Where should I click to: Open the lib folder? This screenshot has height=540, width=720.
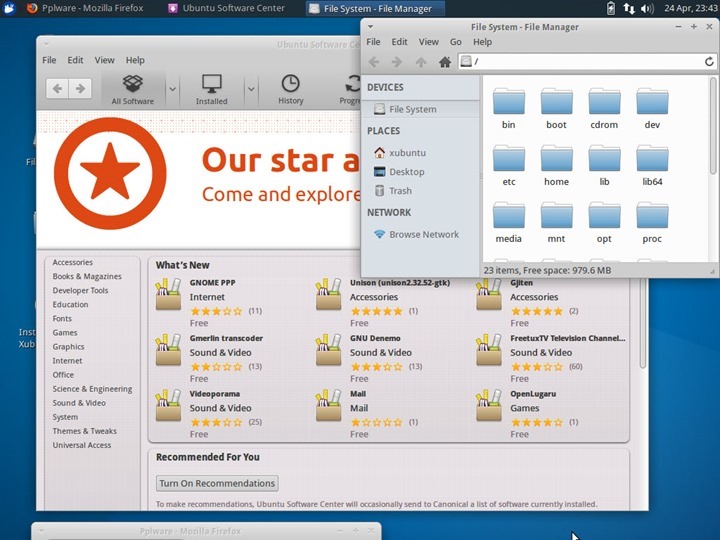[604, 166]
